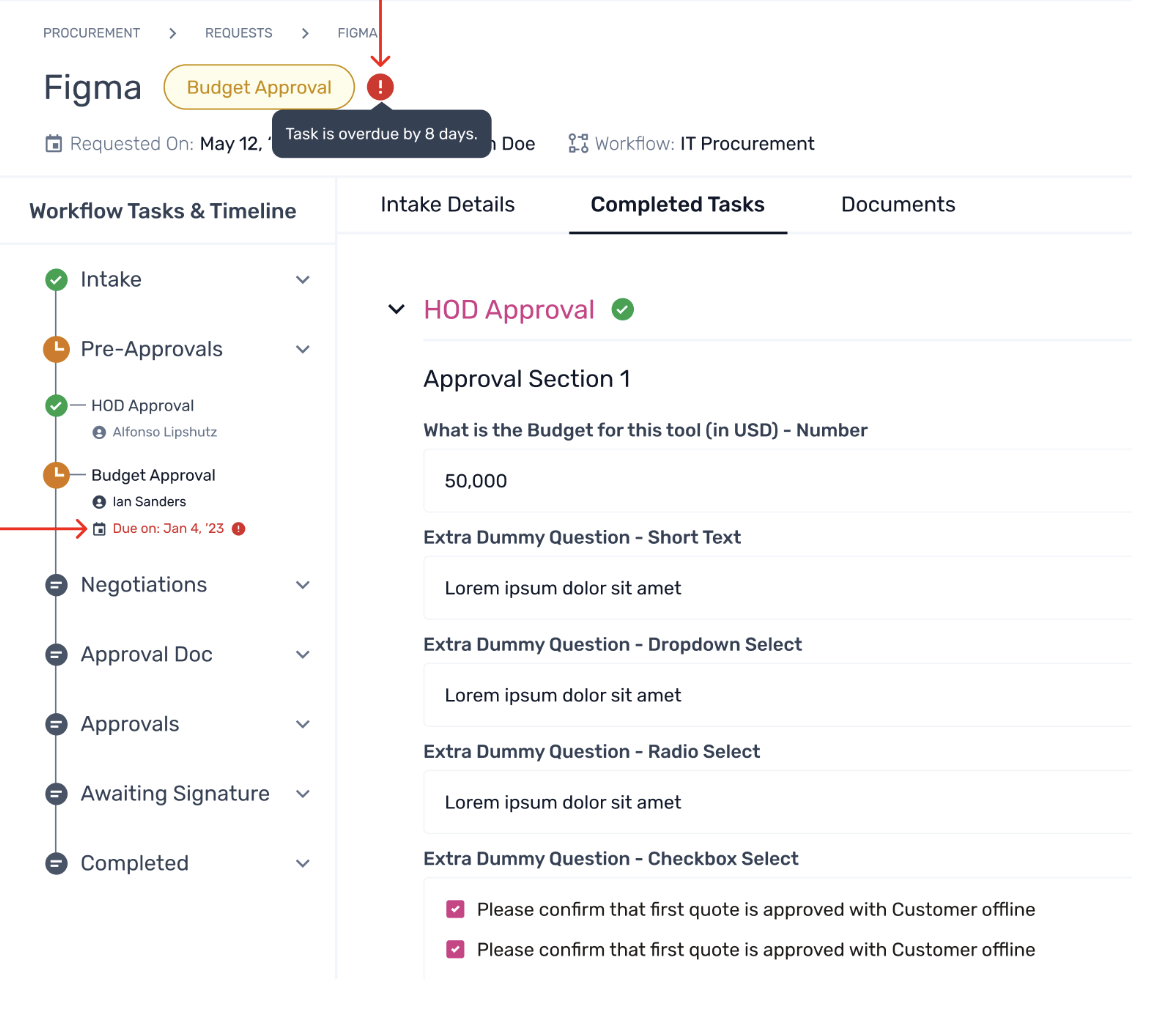Open the Documents tab
The height and width of the screenshot is (1014, 1160).
click(x=898, y=204)
